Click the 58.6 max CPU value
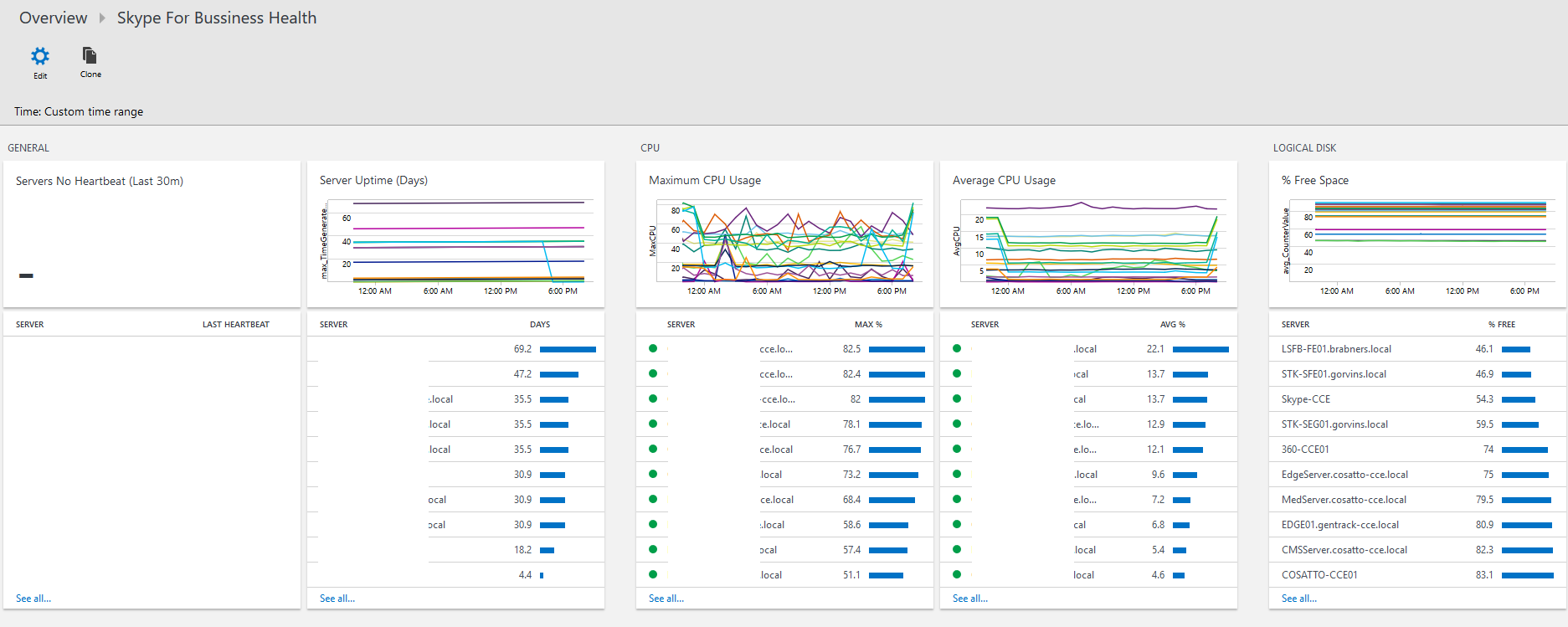Screen dimensions: 1568x627 [x=851, y=525]
